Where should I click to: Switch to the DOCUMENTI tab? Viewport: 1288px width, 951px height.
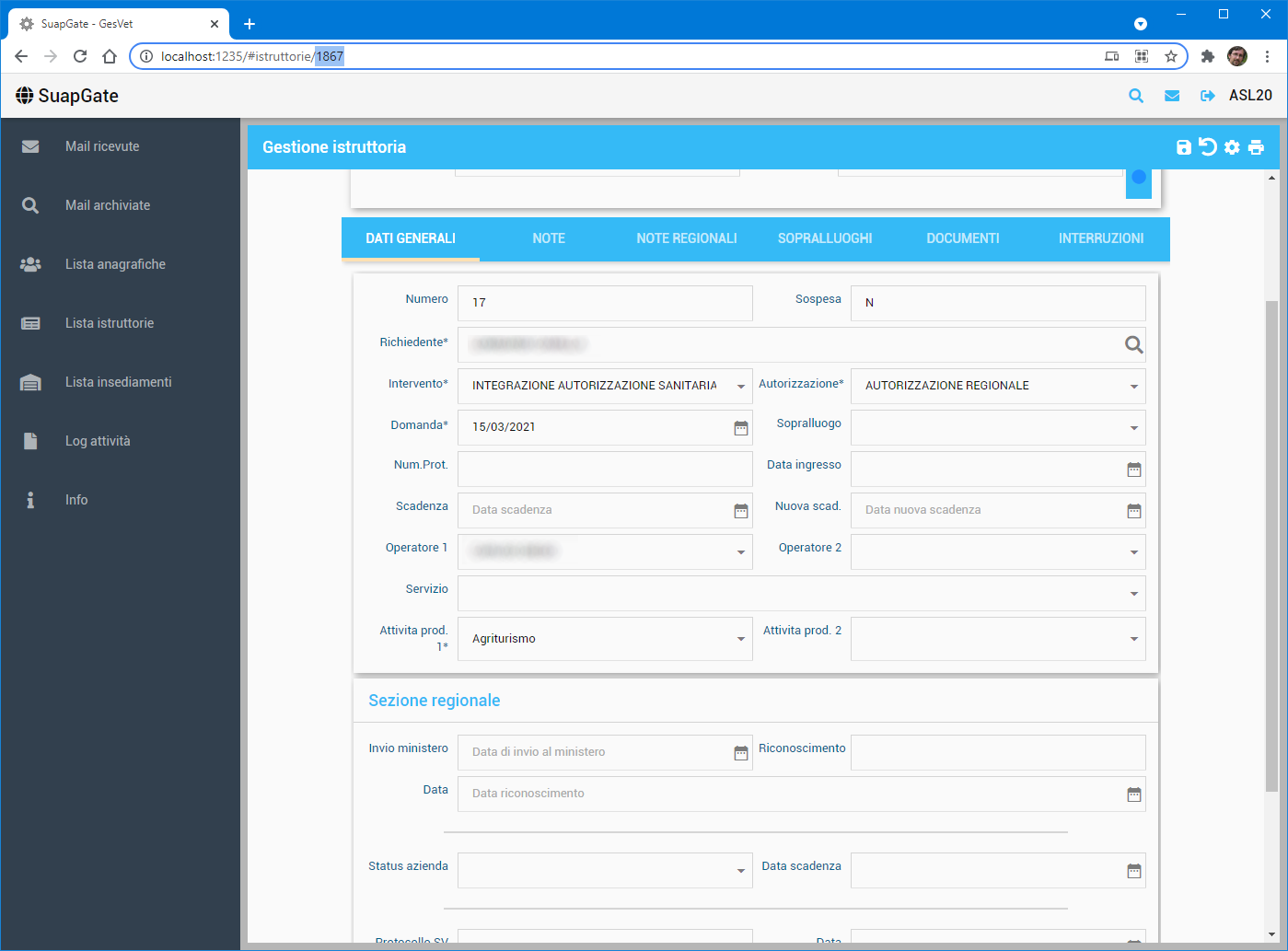(963, 238)
